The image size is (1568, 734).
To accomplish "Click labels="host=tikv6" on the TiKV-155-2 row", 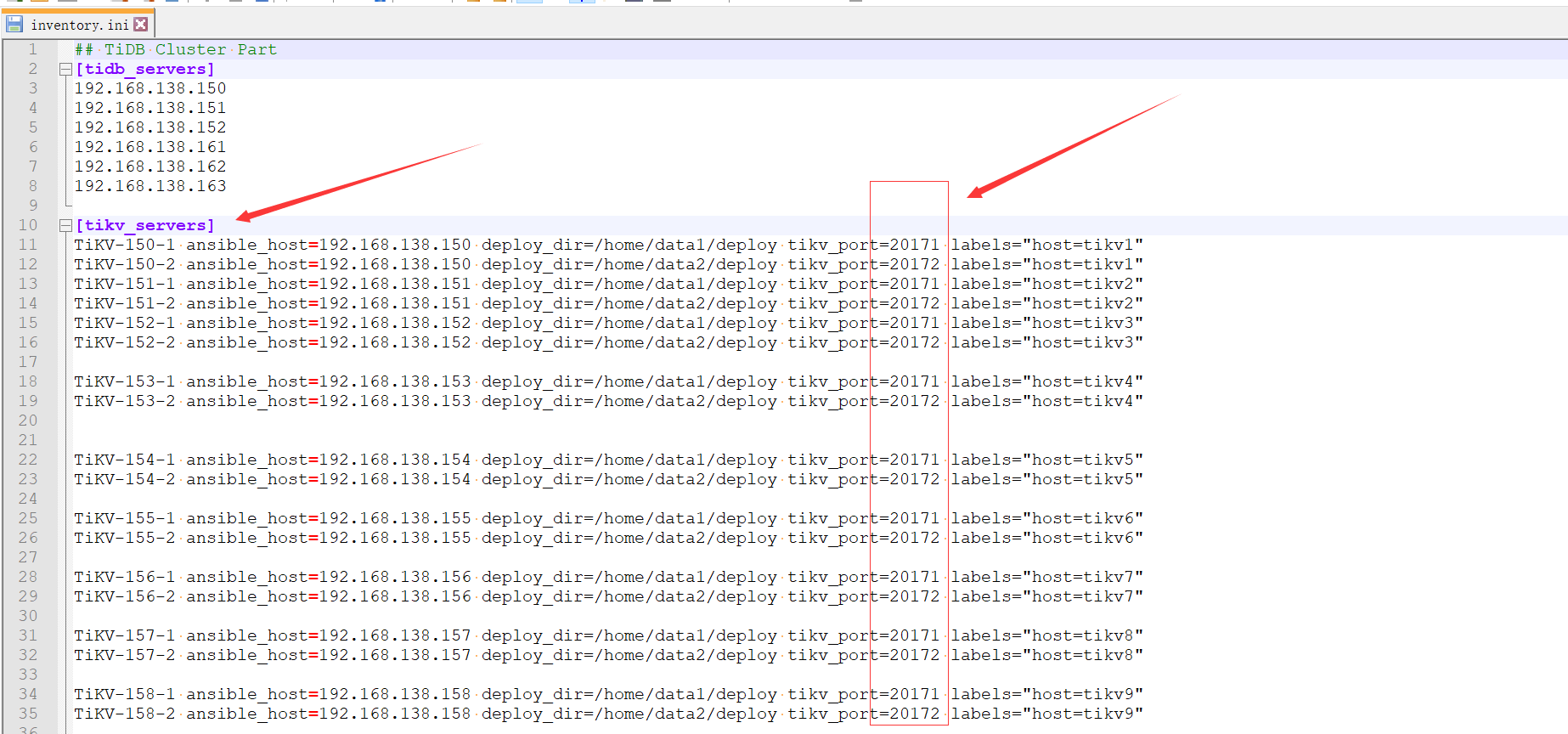I will pos(1047,538).
